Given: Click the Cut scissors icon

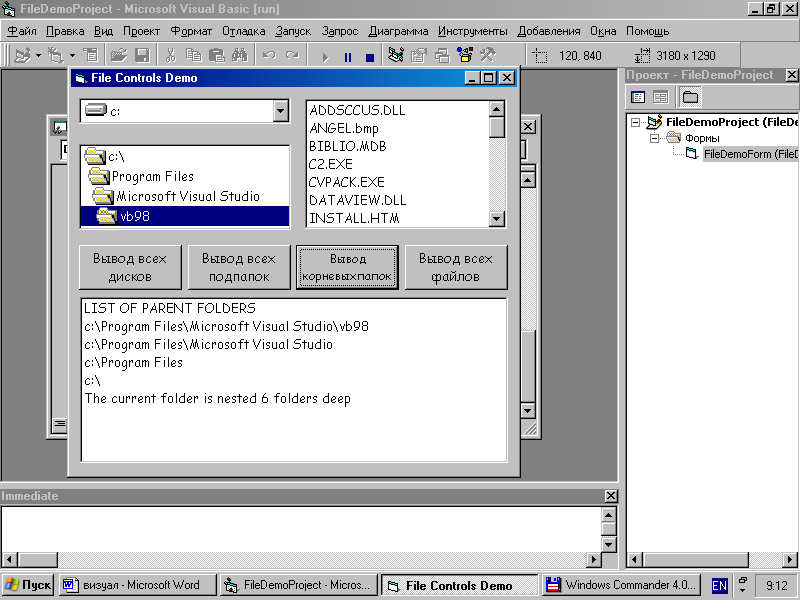Looking at the screenshot, I should click(x=170, y=55).
